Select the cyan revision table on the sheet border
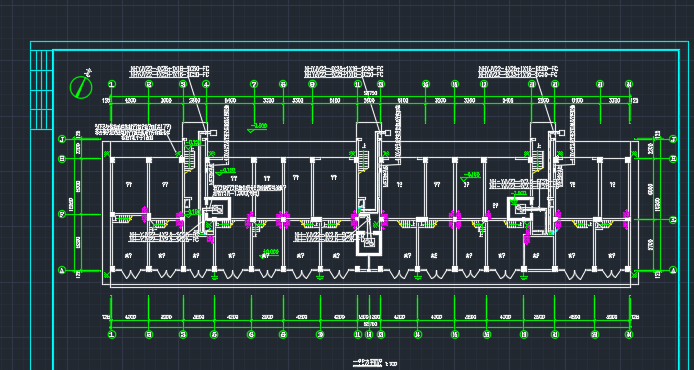 42,90
